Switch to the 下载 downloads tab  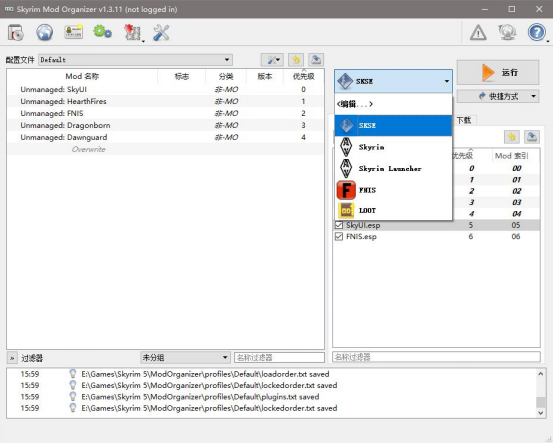(x=464, y=120)
